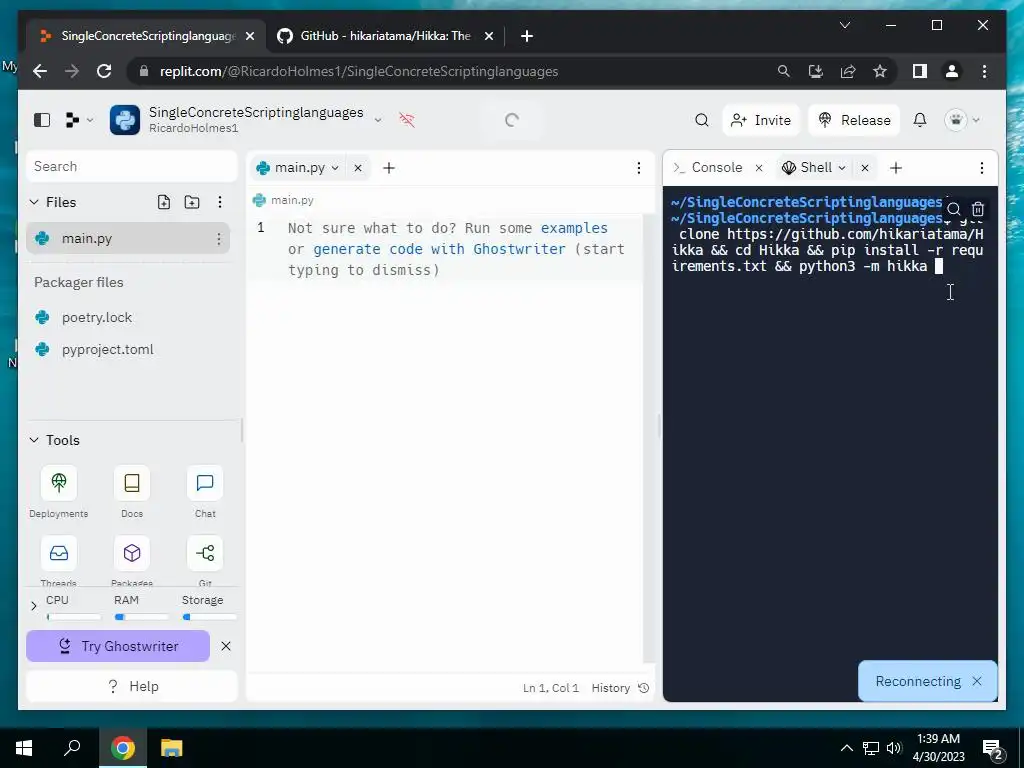The height and width of the screenshot is (768, 1024).
Task: Create a new file icon
Action: coord(164,202)
